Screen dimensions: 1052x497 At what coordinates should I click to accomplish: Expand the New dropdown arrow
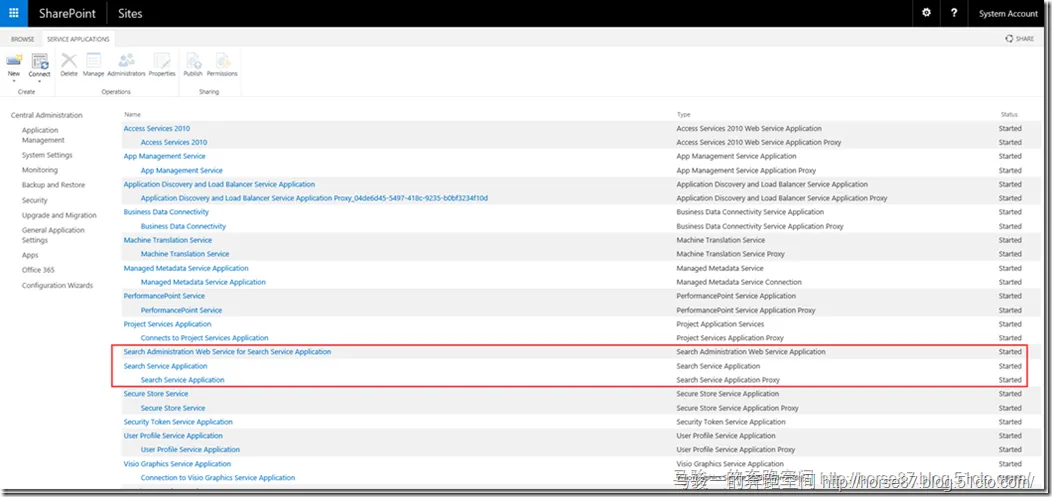click(13, 80)
